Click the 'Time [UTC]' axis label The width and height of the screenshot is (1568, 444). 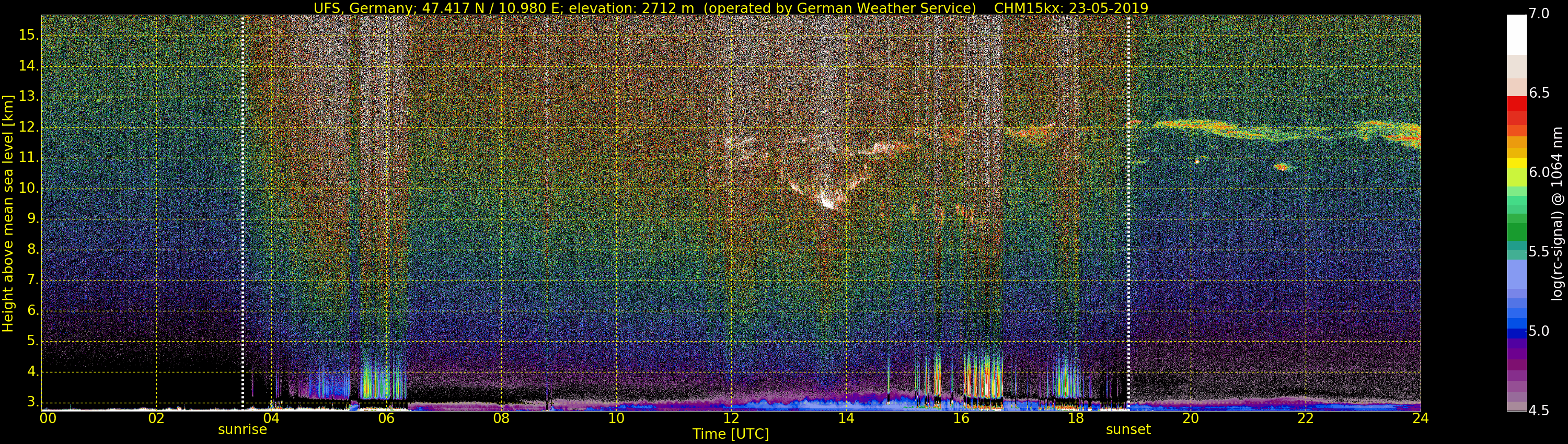[x=731, y=434]
